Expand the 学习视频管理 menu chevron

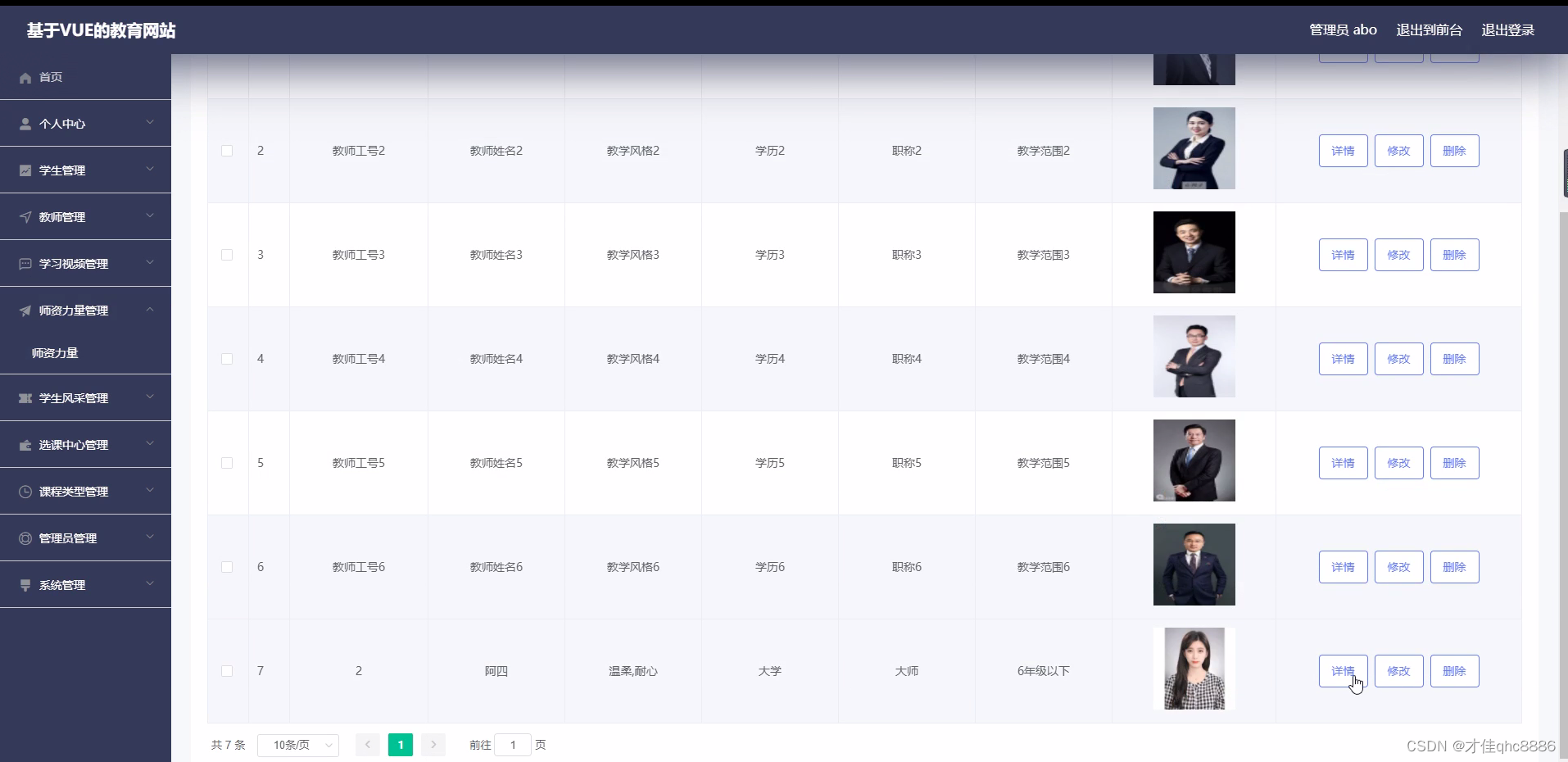pyautogui.click(x=150, y=263)
